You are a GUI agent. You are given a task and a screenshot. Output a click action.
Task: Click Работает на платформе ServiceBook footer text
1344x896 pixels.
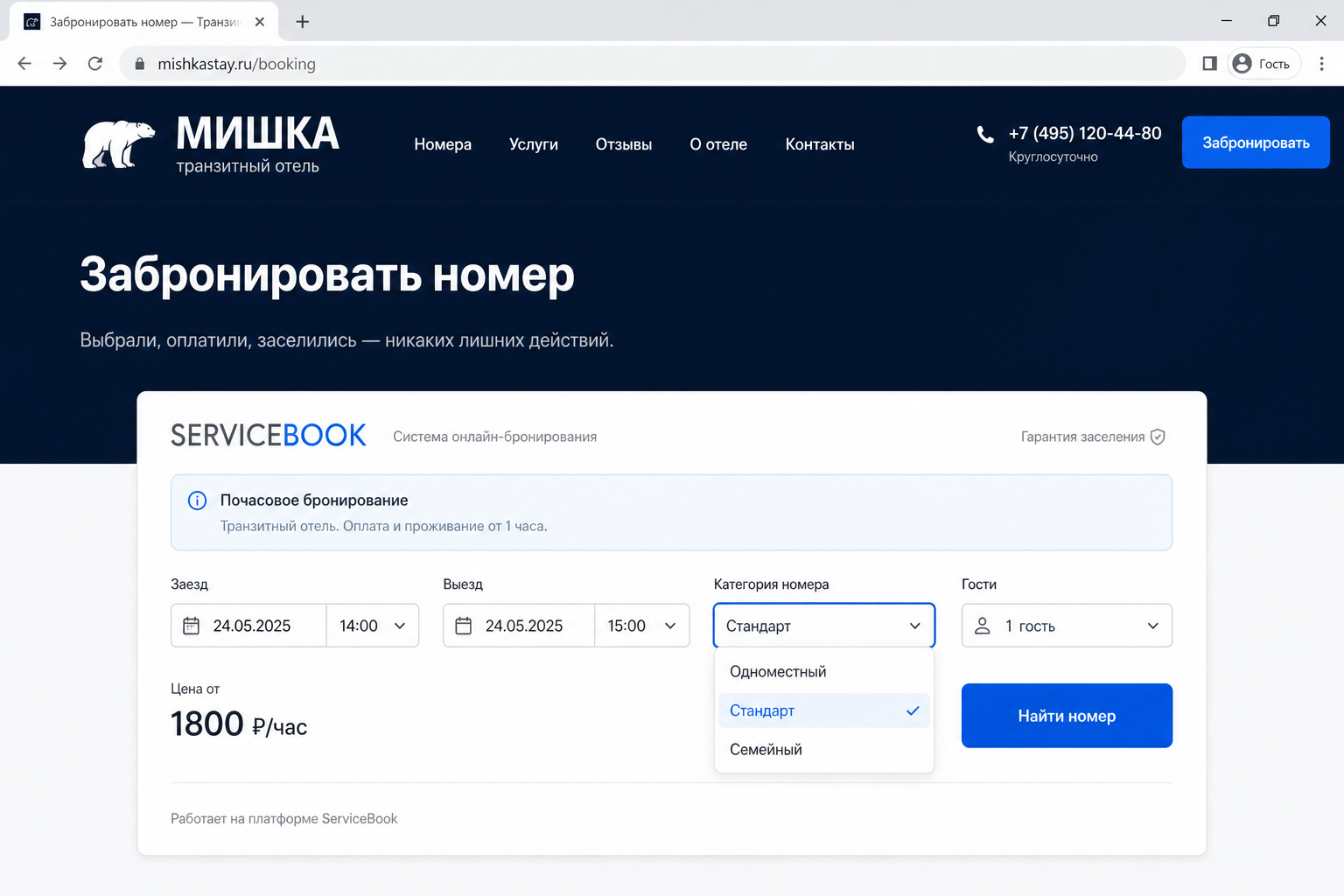[x=283, y=819]
